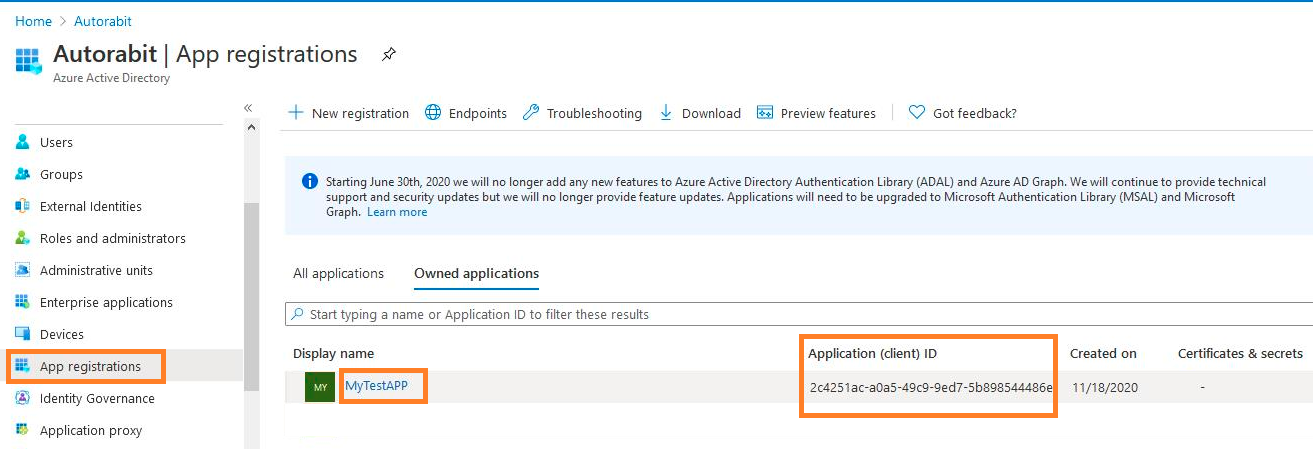1313x449 pixels.
Task: Click the Application proxy icon
Action: point(22,430)
